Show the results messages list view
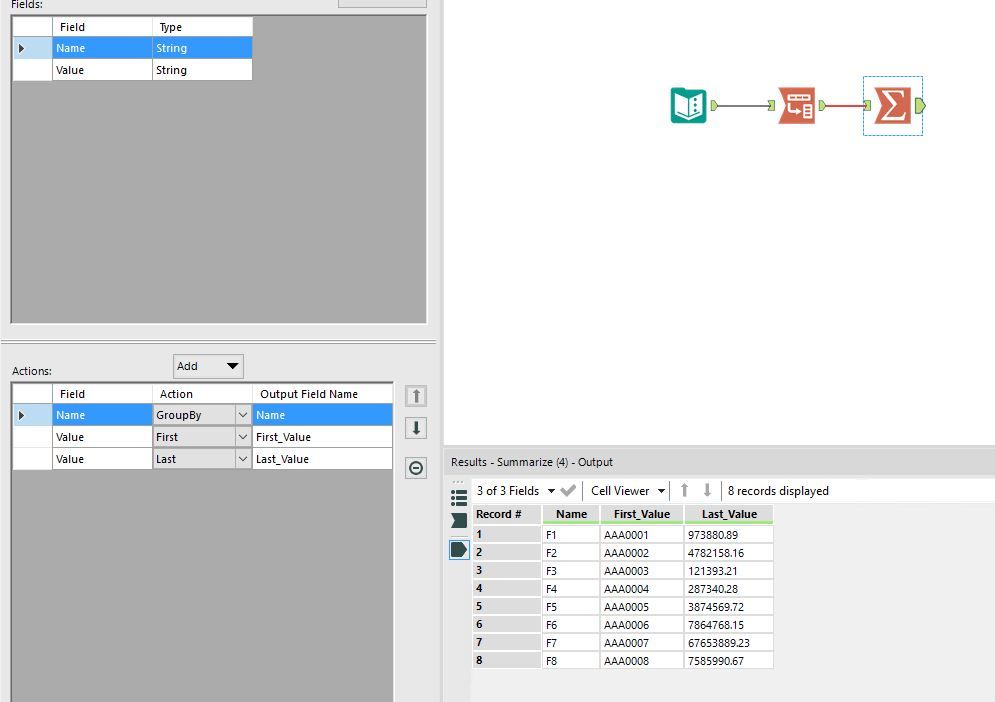The height and width of the screenshot is (702, 995). (x=459, y=498)
